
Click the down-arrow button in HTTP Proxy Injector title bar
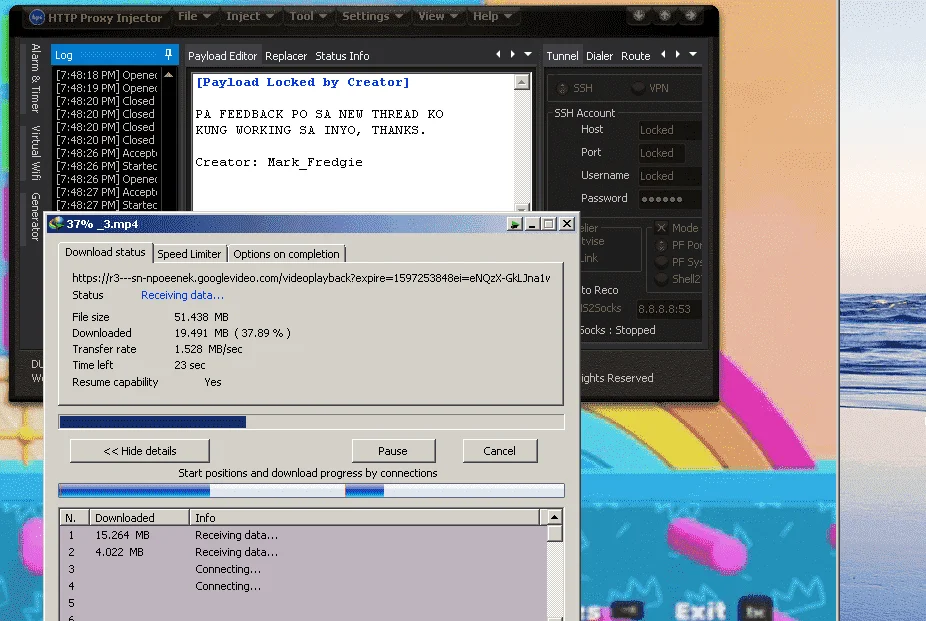coord(639,15)
